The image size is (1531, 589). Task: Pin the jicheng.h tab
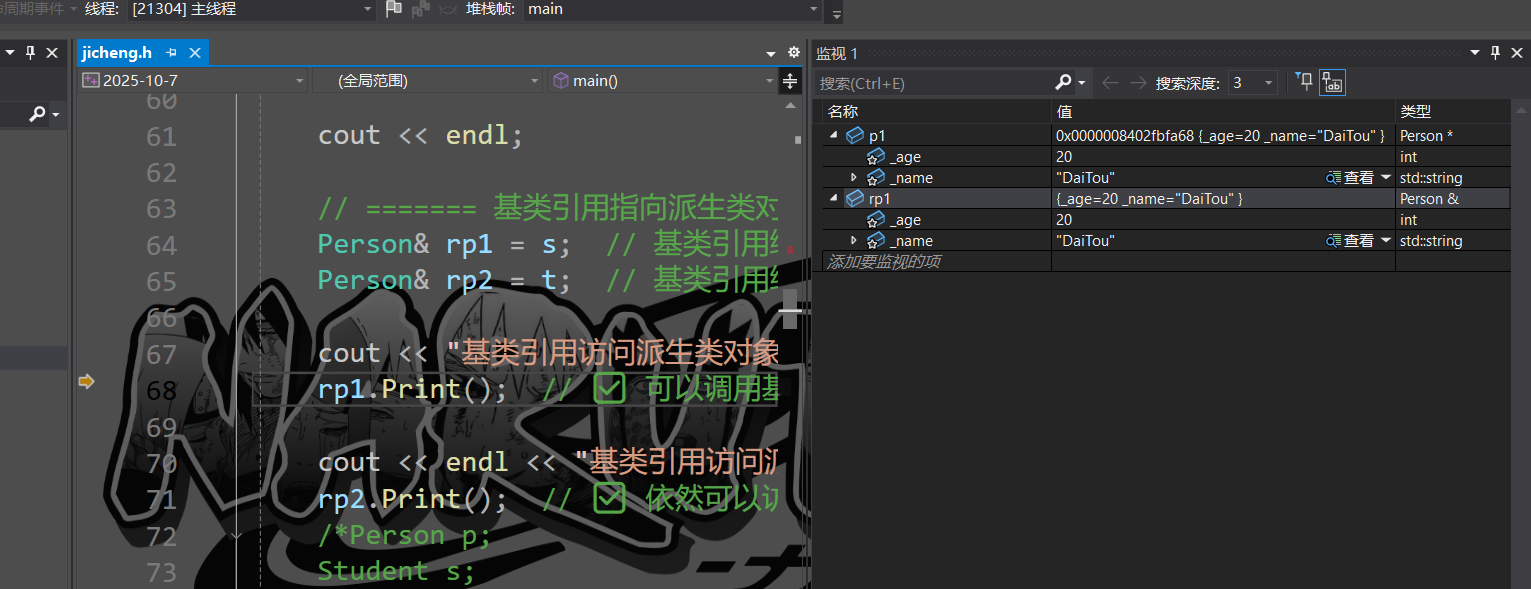[x=169, y=53]
